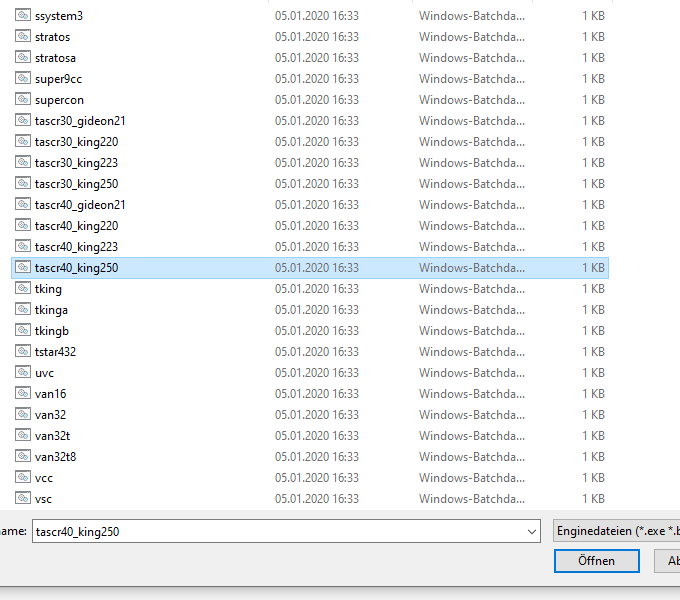Click the van32t file icon
The height and width of the screenshot is (600, 680).
[x=23, y=435]
